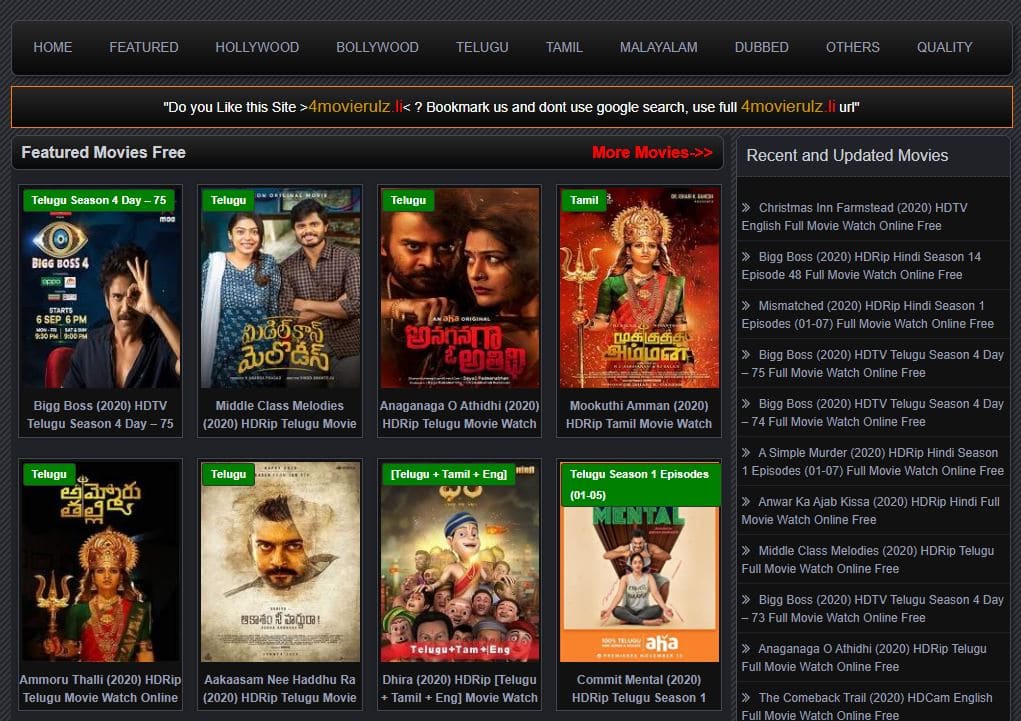Open the Aakaasam Nee Haddhu Ra poster
The image size is (1021, 721).
click(x=280, y=562)
